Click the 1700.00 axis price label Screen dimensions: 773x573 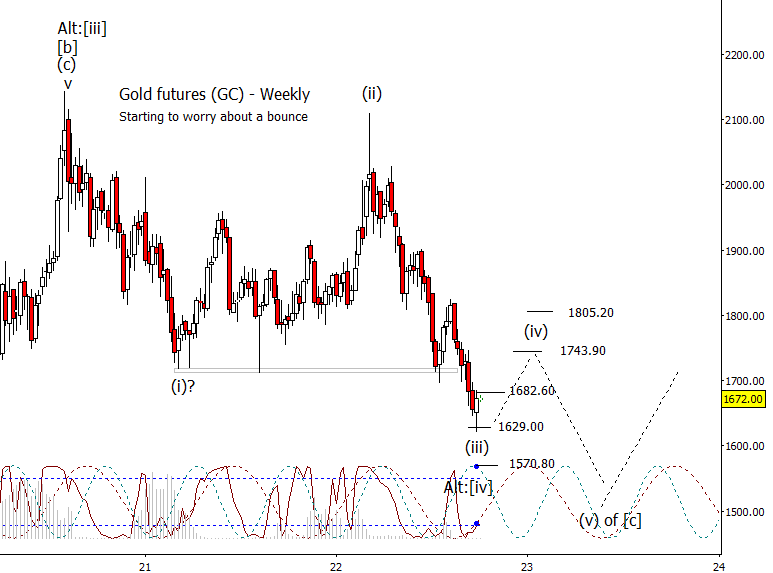pos(744,381)
